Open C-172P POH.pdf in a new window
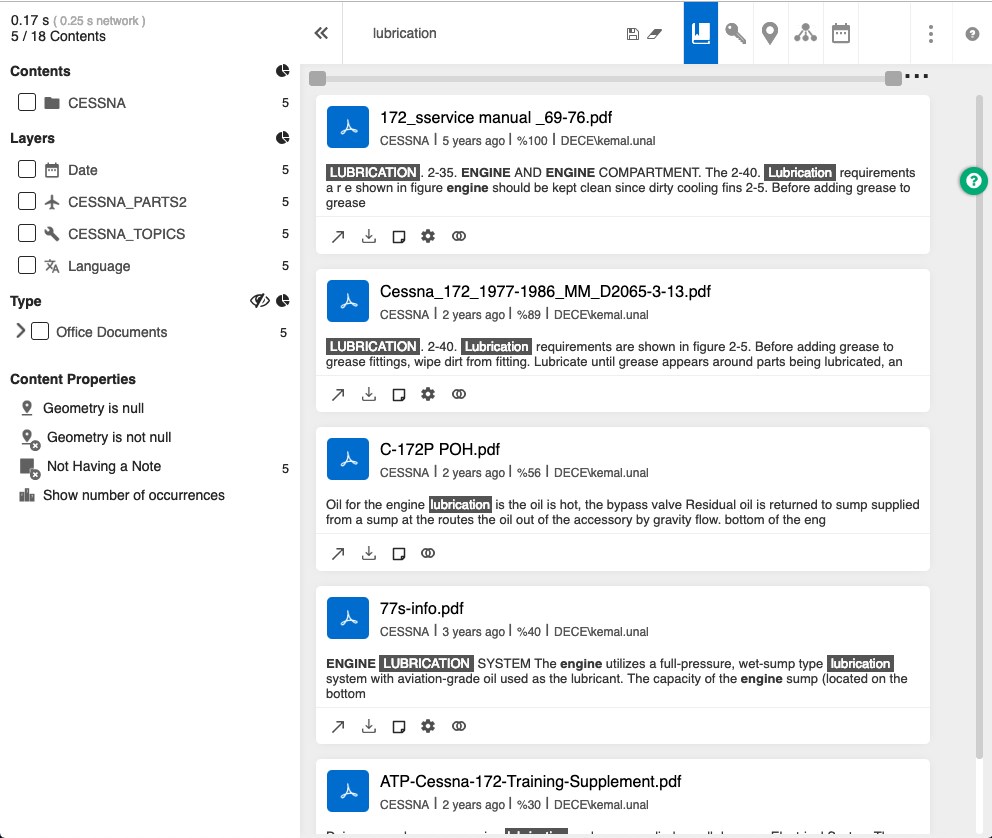 [338, 553]
